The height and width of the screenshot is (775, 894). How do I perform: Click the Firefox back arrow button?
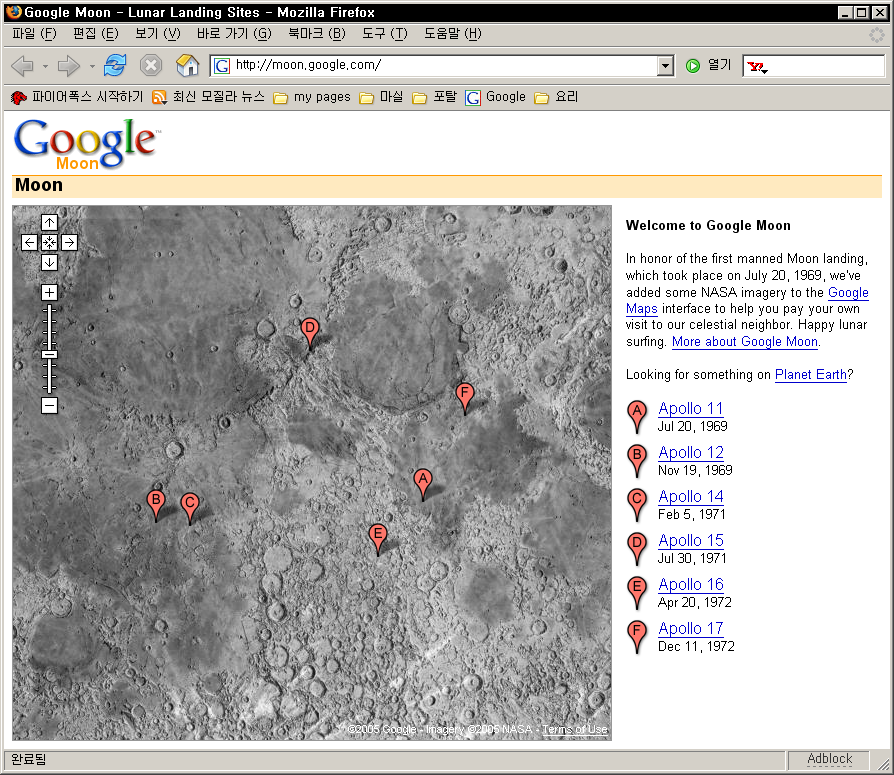(x=23, y=66)
